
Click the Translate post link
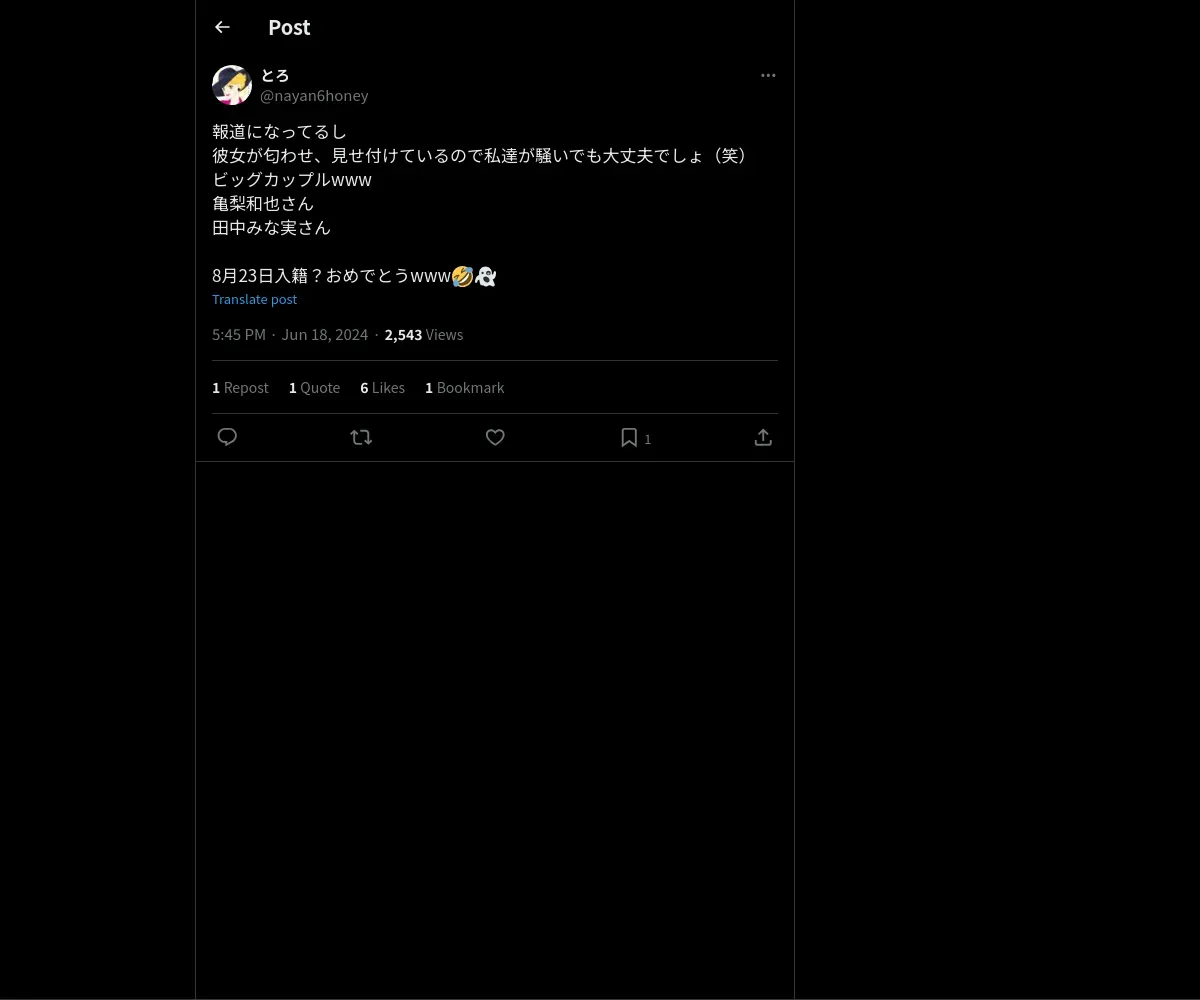[254, 299]
